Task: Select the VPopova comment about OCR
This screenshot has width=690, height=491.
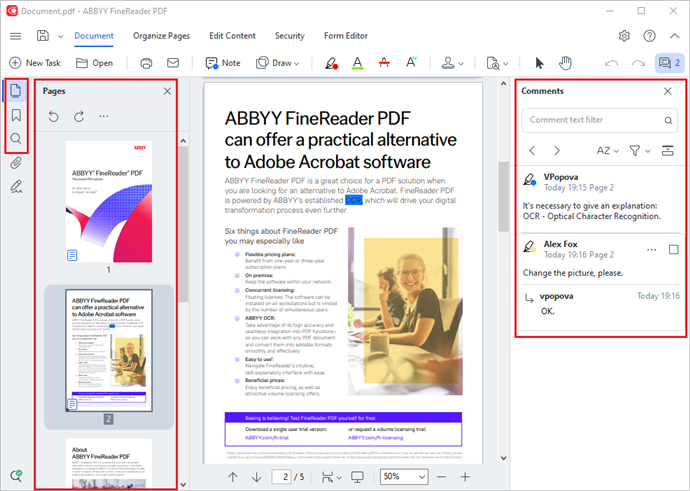Action: click(600, 199)
